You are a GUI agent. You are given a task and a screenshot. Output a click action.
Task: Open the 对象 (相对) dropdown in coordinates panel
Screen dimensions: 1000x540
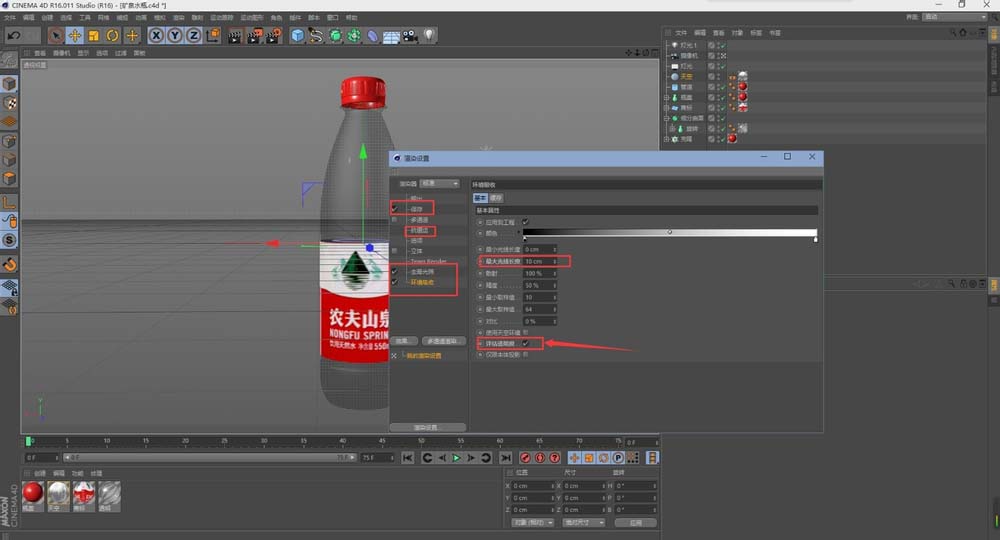533,522
